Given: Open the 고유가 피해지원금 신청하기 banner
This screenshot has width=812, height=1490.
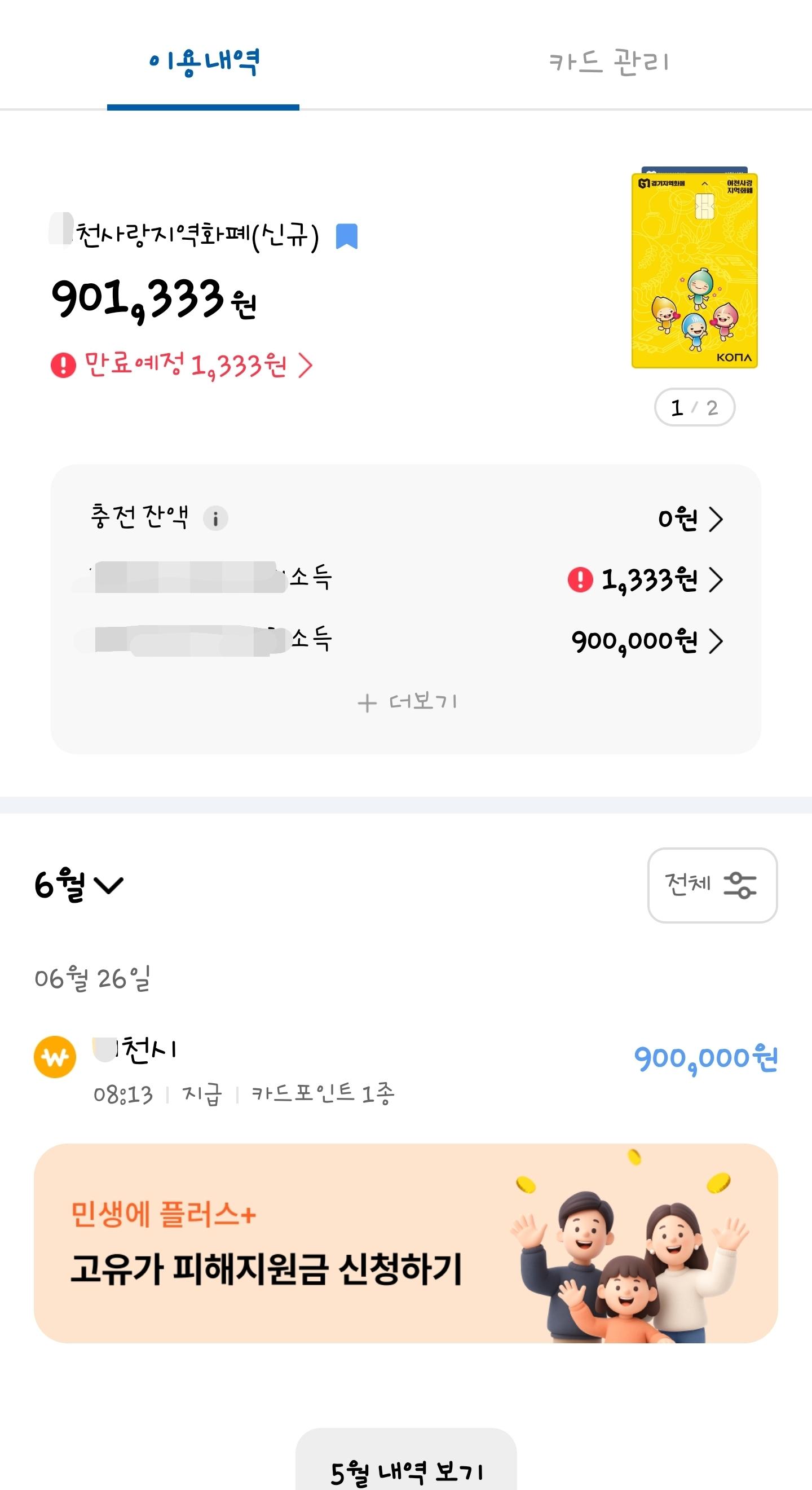Looking at the screenshot, I should (405, 1243).
